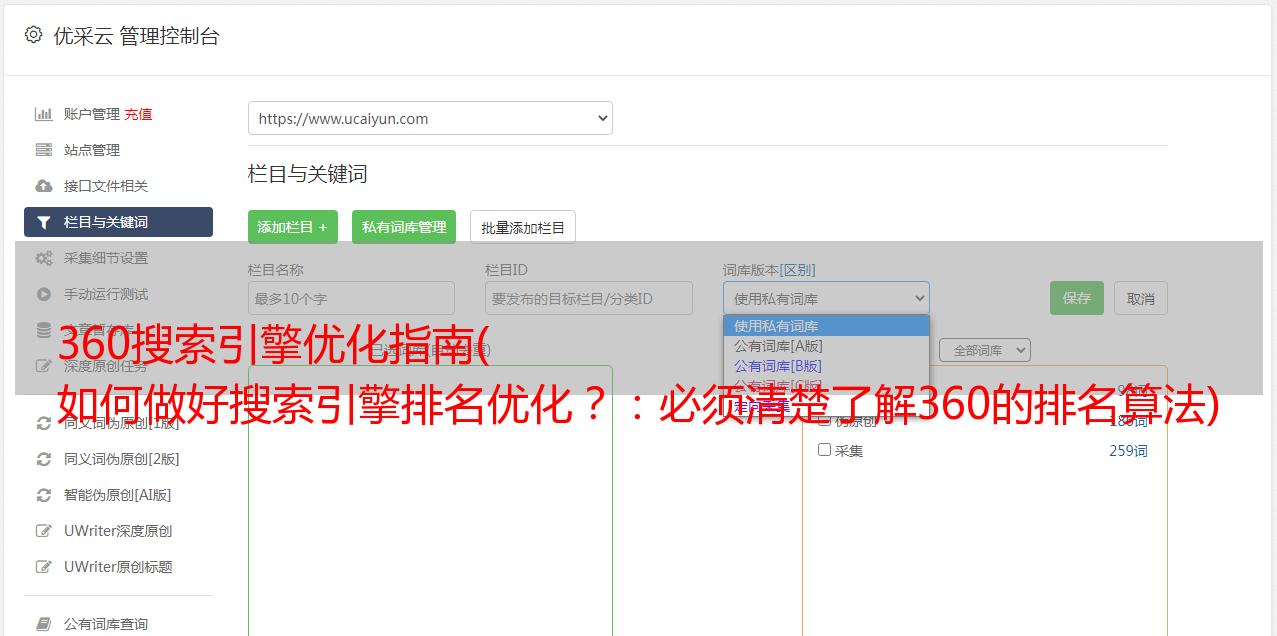The image size is (1277, 636).
Task: Click the gear icon beside 优采云 管理控制台
Action: [x=33, y=35]
